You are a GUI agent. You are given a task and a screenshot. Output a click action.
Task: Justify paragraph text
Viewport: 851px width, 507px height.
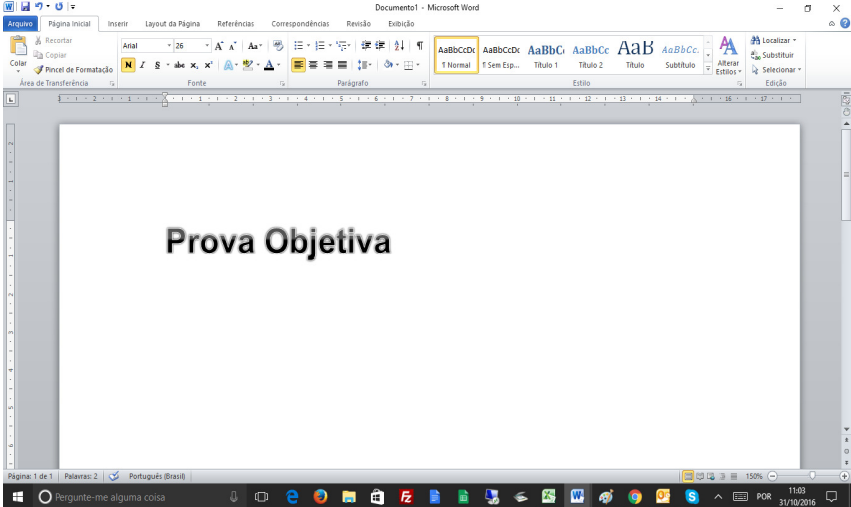(x=342, y=65)
